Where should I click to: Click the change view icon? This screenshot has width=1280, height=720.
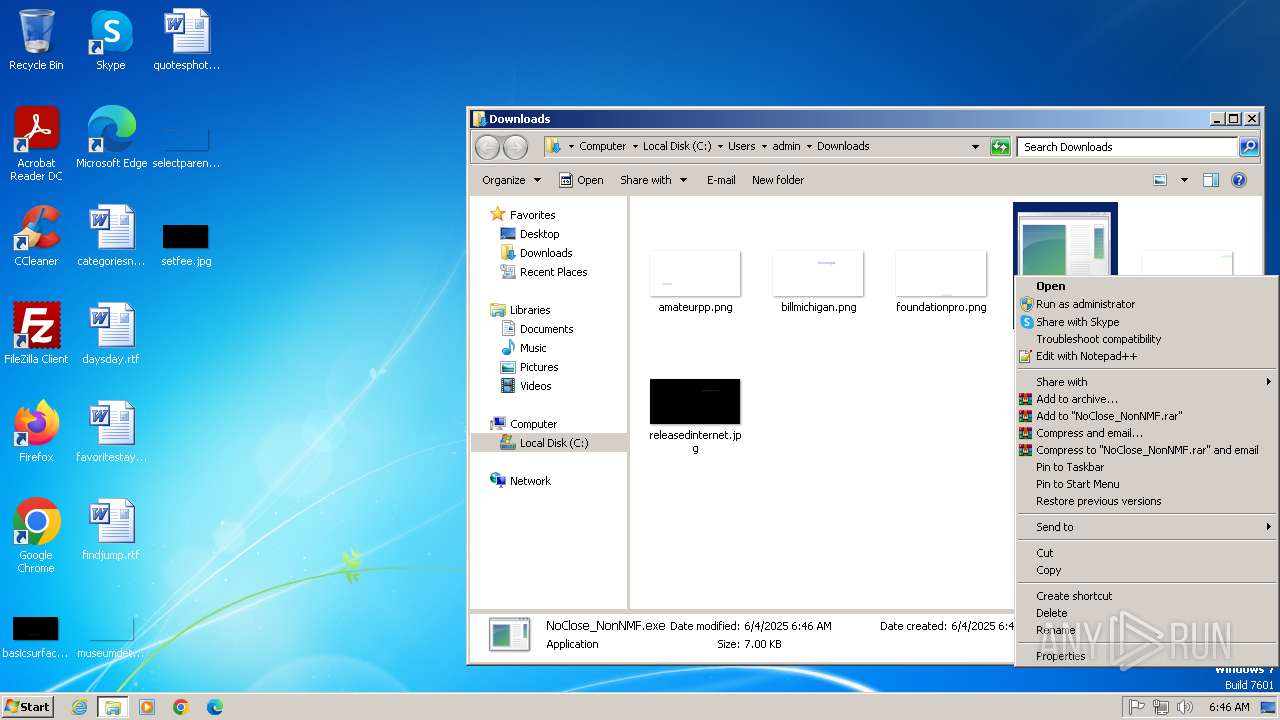coord(1160,180)
